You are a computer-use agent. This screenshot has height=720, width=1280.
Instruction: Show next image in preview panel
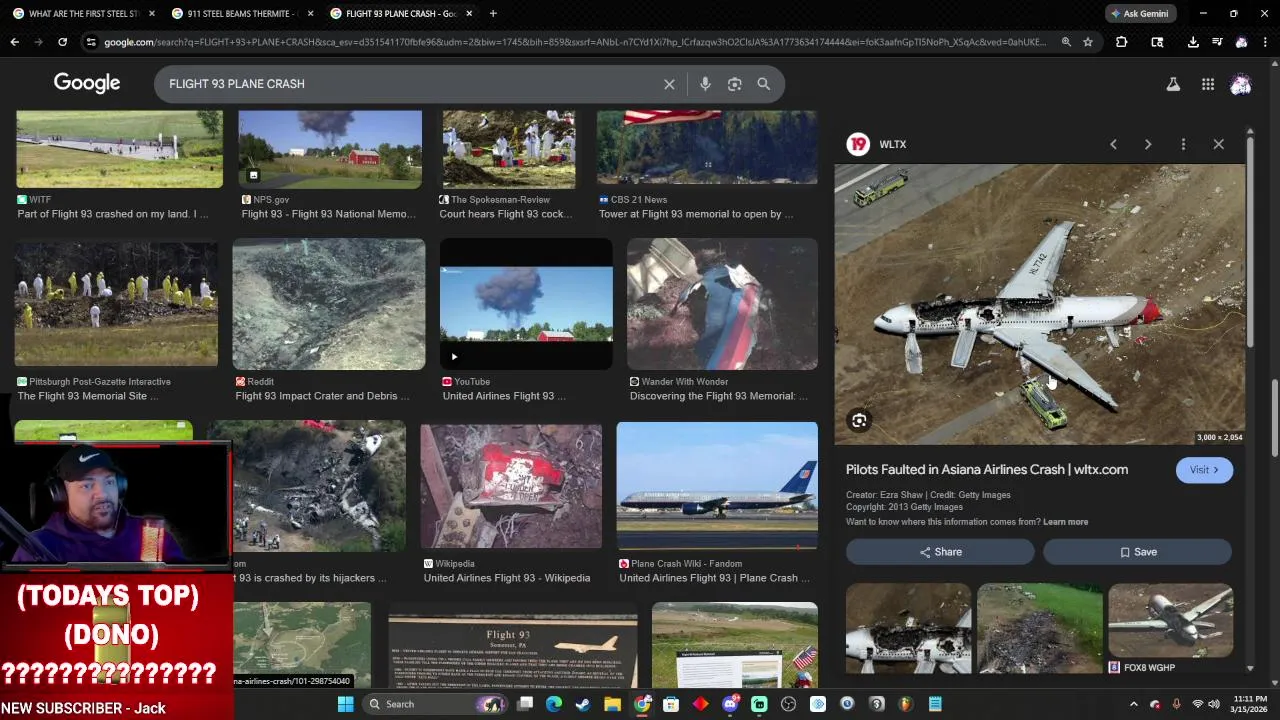[1148, 144]
